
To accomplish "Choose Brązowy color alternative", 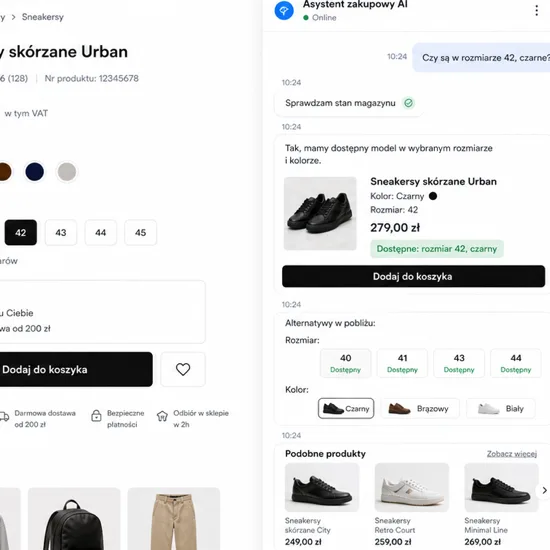I will (420, 408).
